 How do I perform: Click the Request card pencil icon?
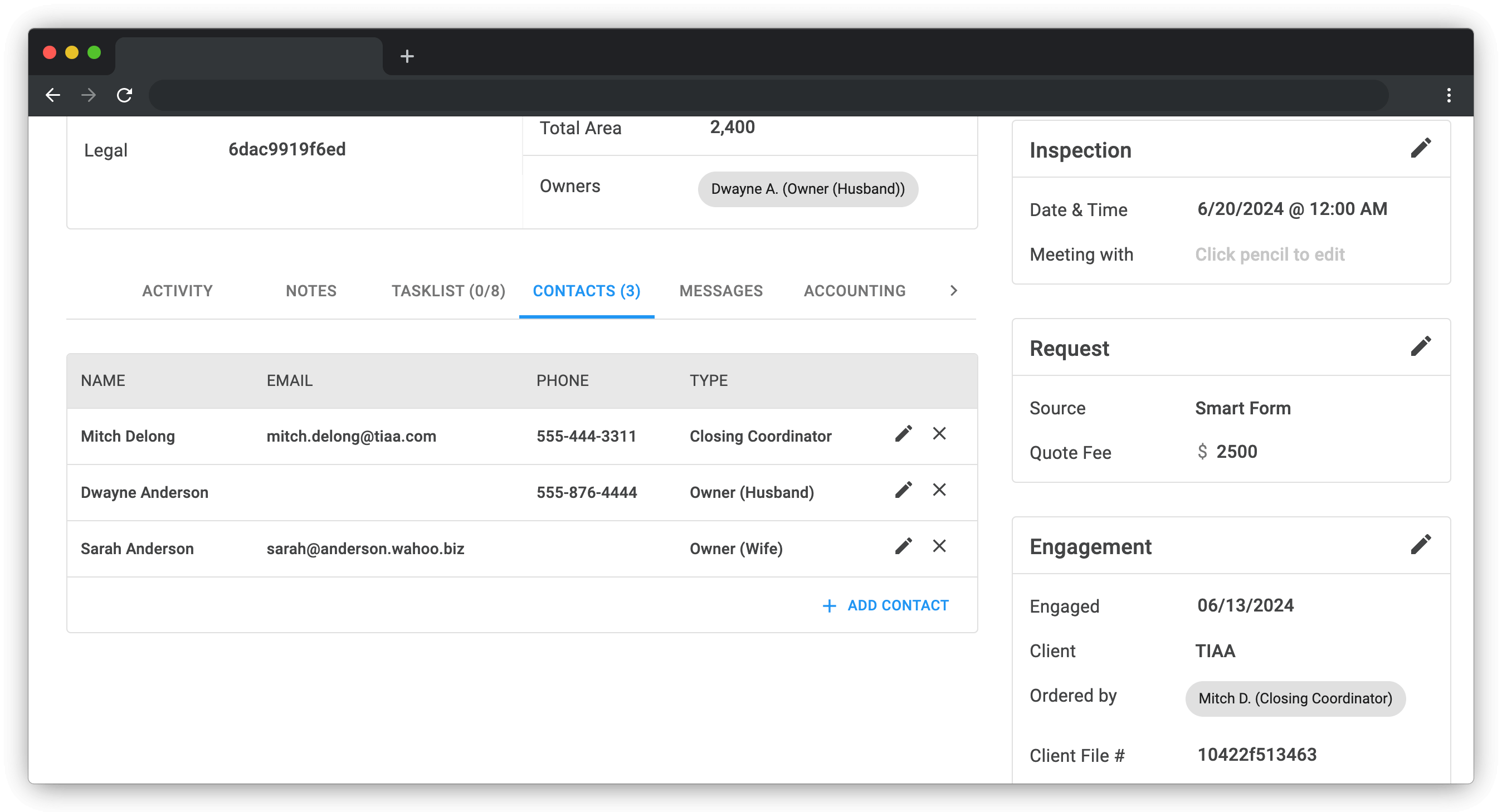[1420, 346]
